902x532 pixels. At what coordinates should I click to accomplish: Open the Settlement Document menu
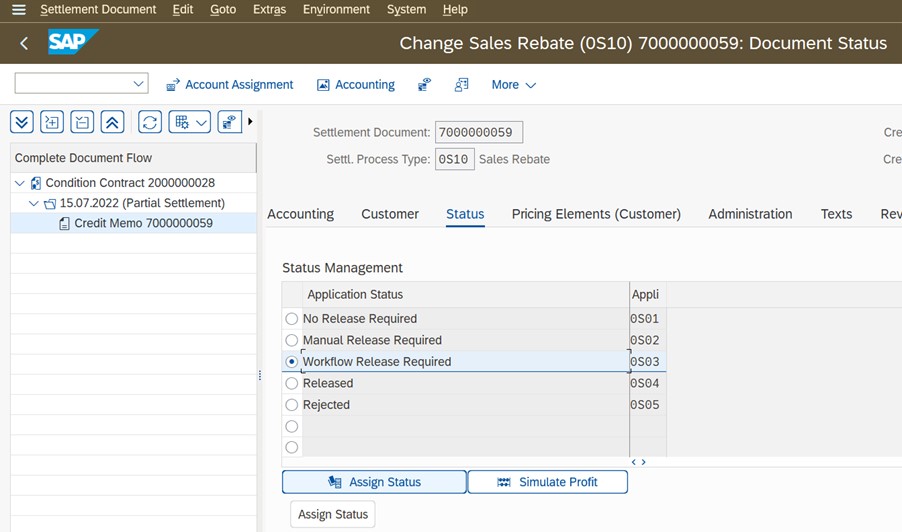tap(98, 10)
